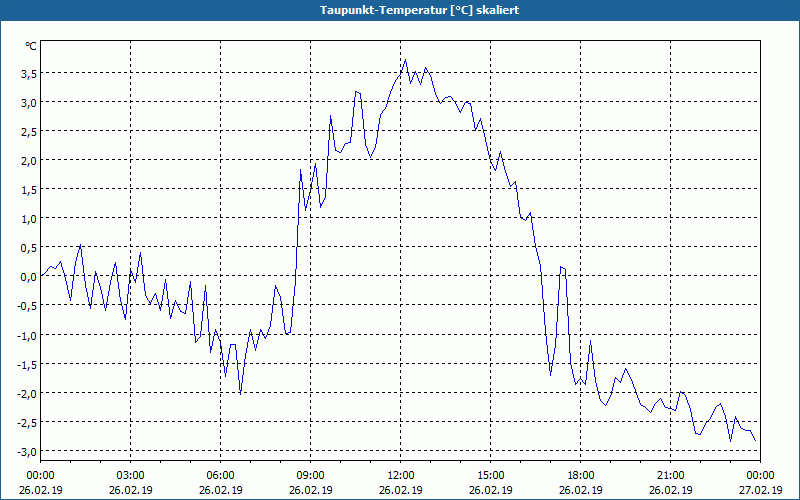Click the -1,5 y-axis value
Viewport: 800px width, 500px height.
27,364
